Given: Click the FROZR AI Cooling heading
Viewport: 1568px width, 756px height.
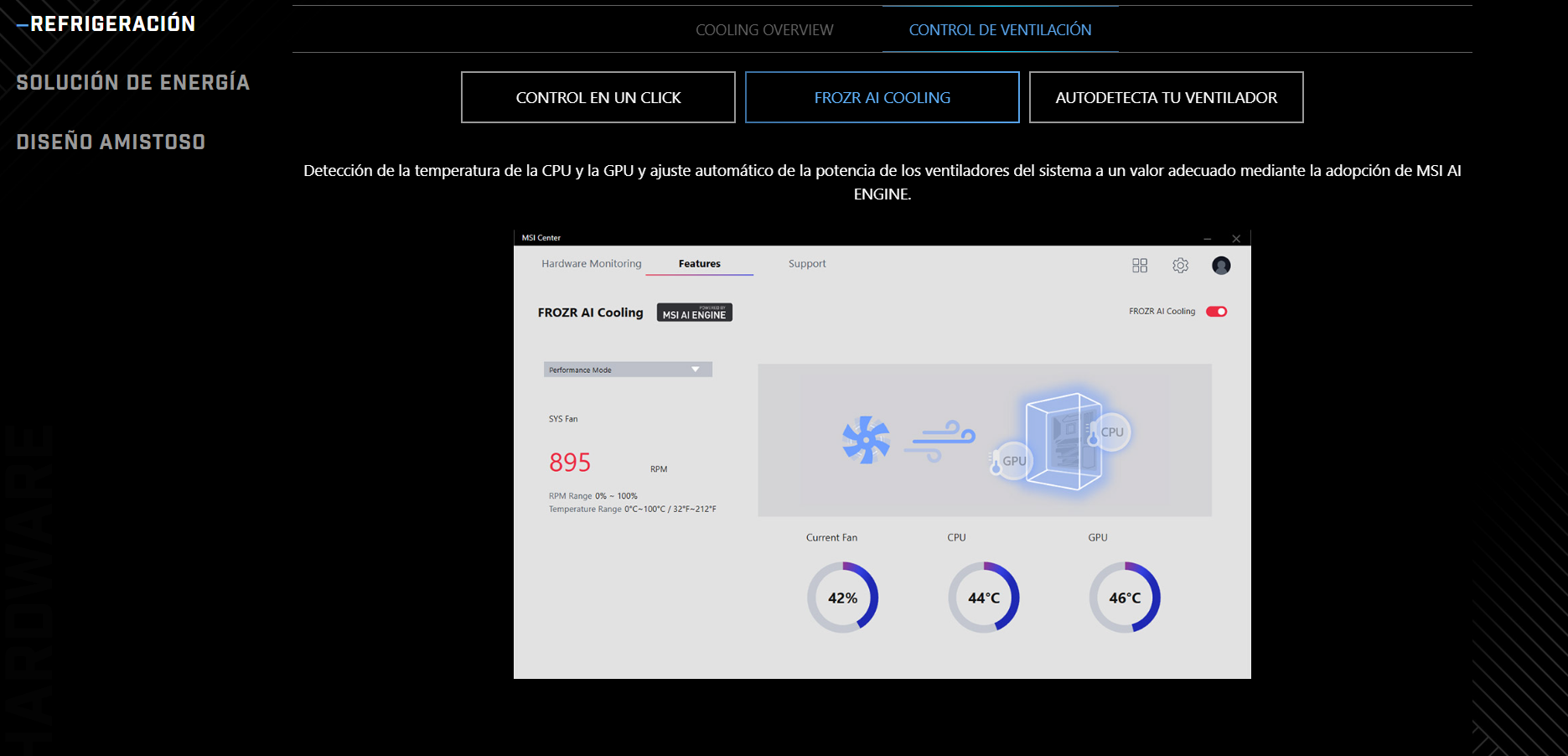Looking at the screenshot, I should pyautogui.click(x=591, y=313).
